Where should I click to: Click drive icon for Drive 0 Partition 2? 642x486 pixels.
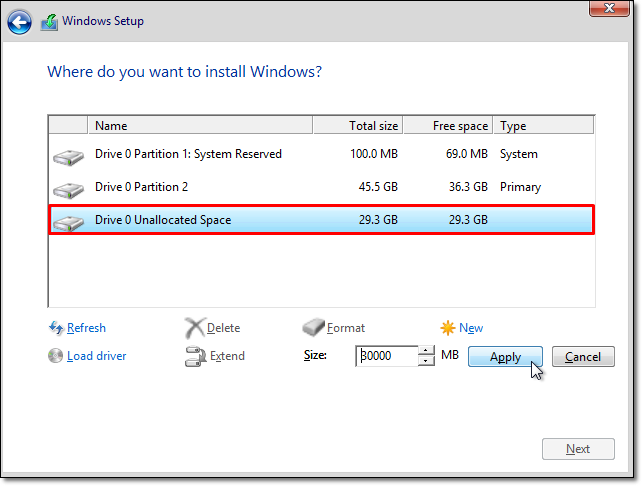(68, 190)
